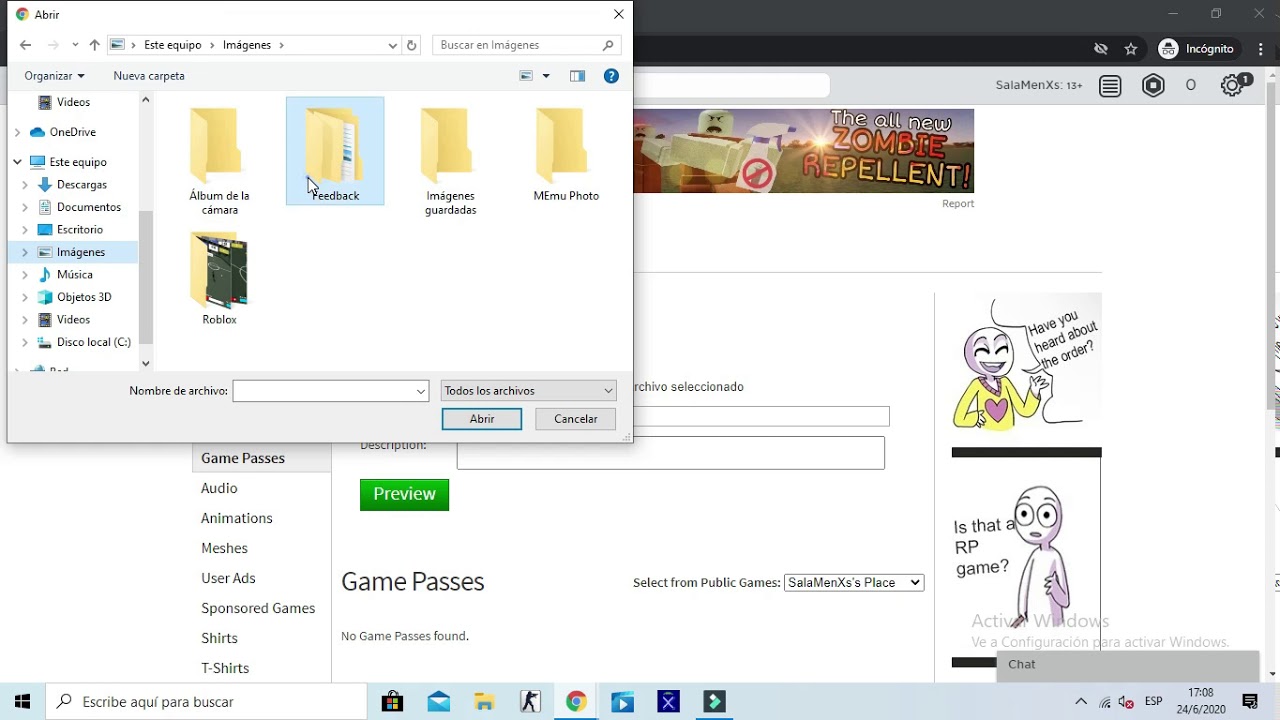Switch to Chrome in the taskbar

pos(576,702)
